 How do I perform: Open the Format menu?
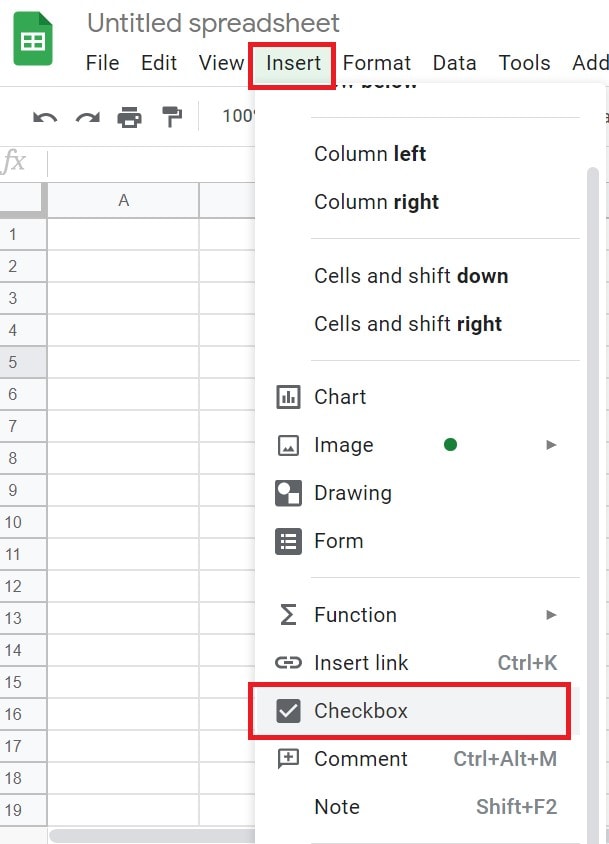click(377, 63)
